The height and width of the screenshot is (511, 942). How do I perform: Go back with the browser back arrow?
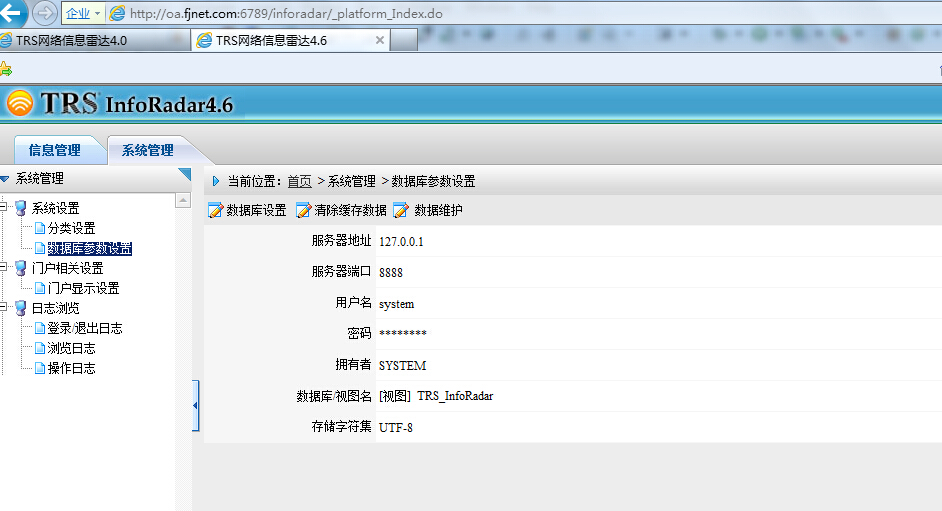click(x=10, y=12)
